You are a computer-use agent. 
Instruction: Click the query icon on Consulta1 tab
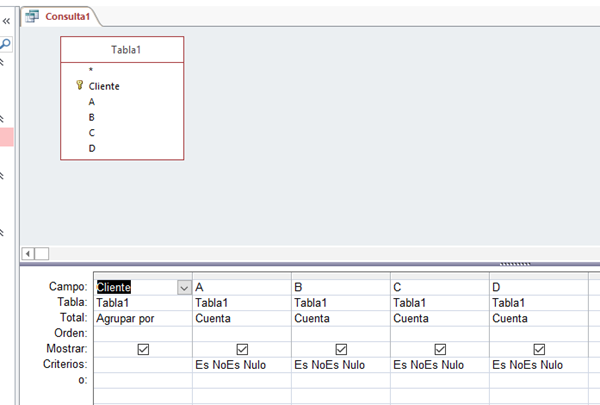click(32, 16)
